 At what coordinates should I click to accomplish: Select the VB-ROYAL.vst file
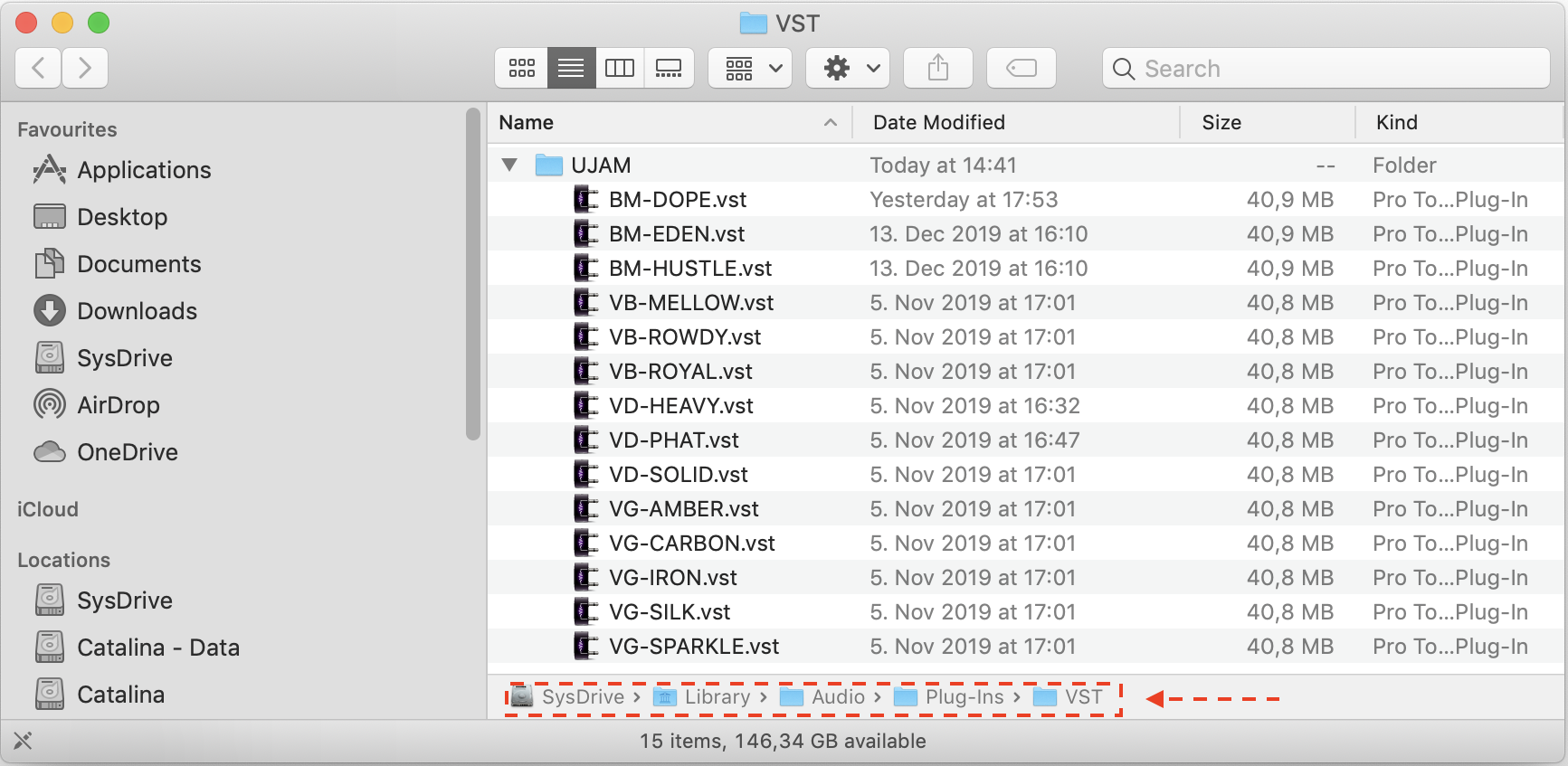pyautogui.click(x=1025, y=371)
